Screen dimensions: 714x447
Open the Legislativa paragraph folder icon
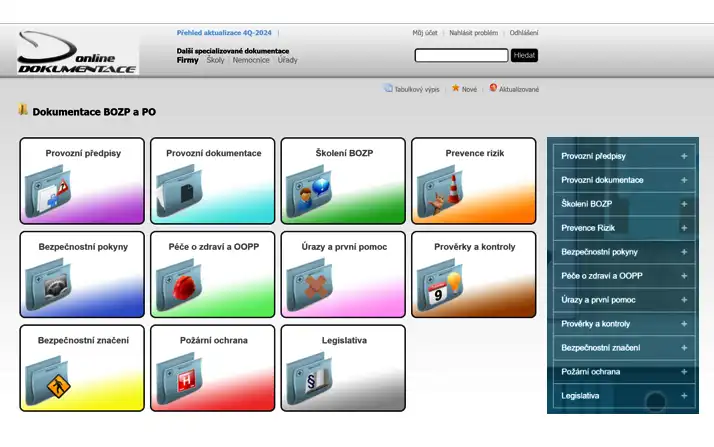coord(309,379)
